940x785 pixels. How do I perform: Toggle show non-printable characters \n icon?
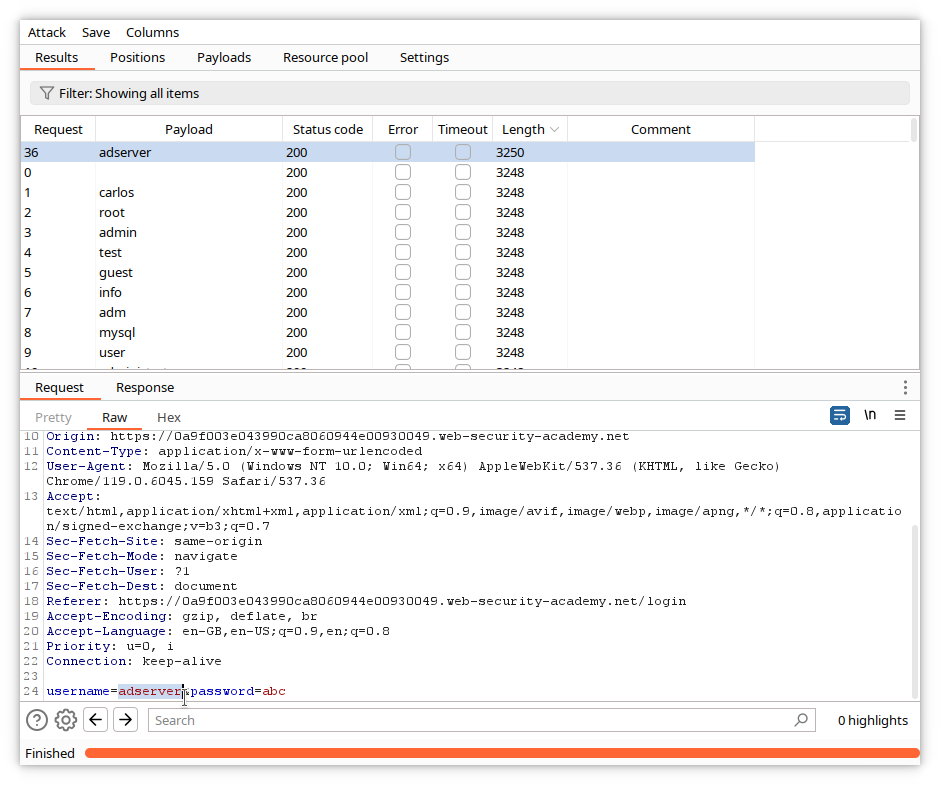pyautogui.click(x=870, y=416)
